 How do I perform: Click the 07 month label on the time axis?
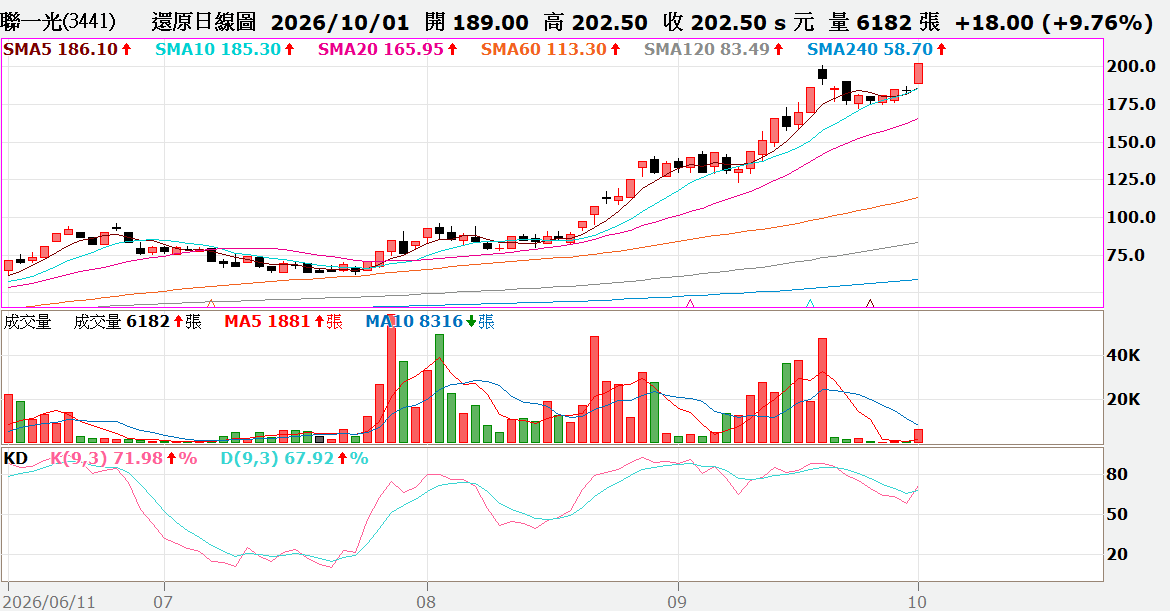(x=163, y=601)
